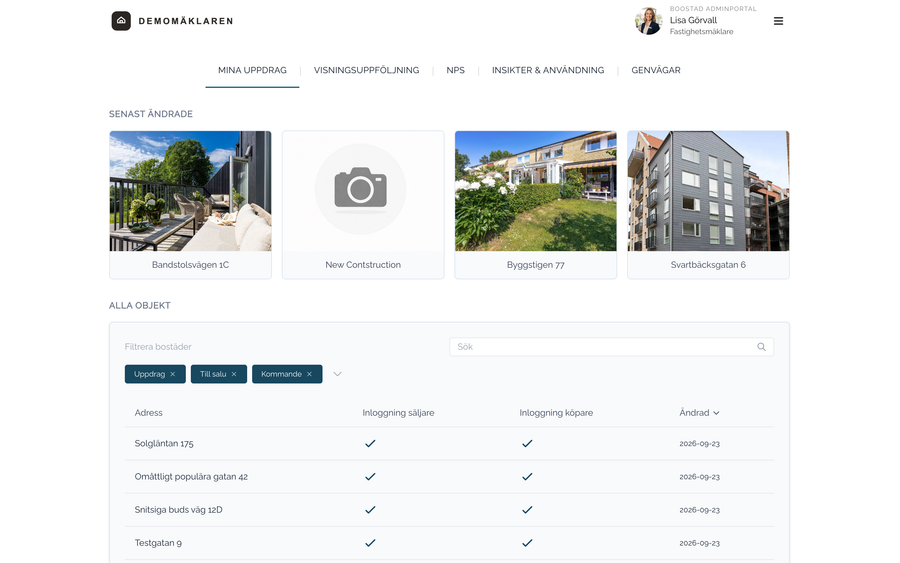Click seller login checkmark for Solgläntan 175
The height and width of the screenshot is (563, 900).
370,443
